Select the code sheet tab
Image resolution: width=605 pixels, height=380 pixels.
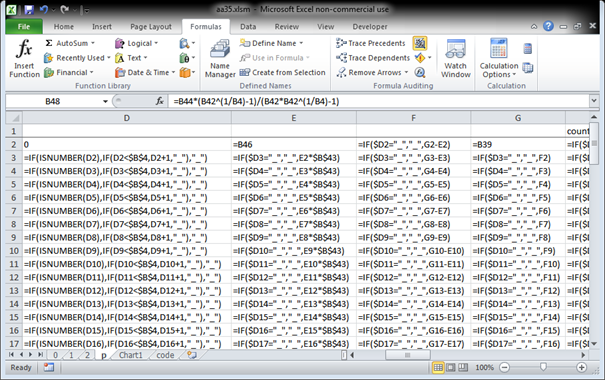click(165, 355)
